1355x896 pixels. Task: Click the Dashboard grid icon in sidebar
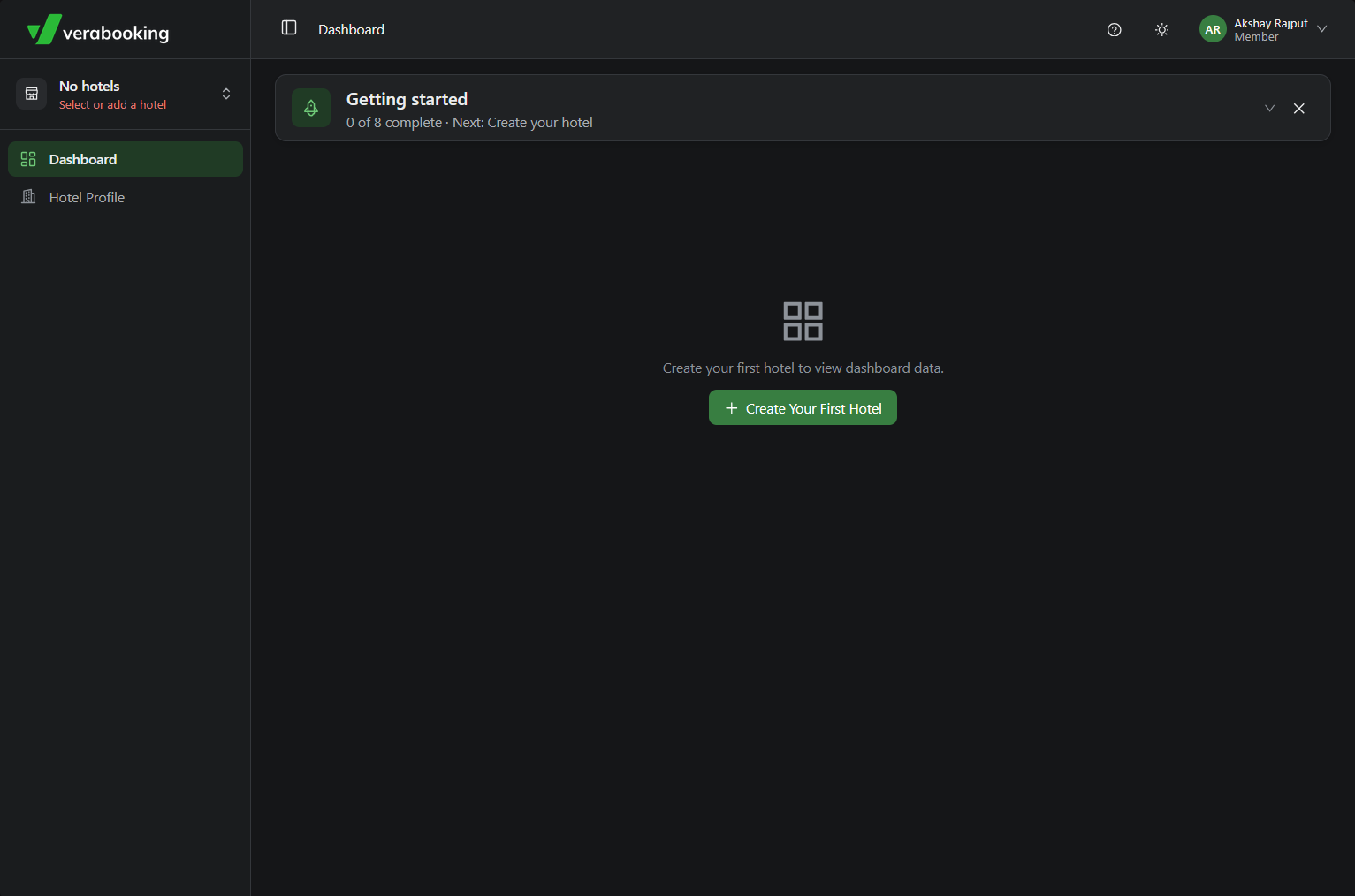click(x=28, y=159)
